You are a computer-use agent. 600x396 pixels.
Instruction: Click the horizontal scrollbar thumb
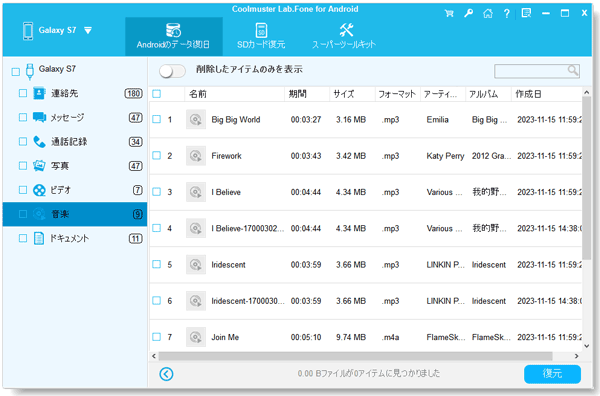pyautogui.click(x=355, y=356)
